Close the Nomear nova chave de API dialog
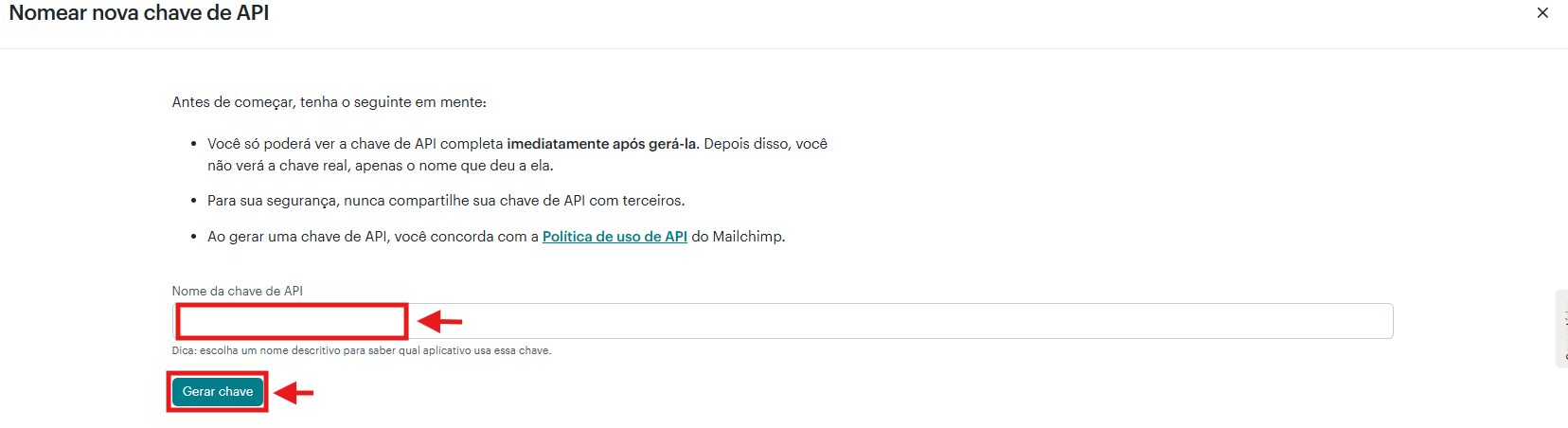 tap(1542, 13)
